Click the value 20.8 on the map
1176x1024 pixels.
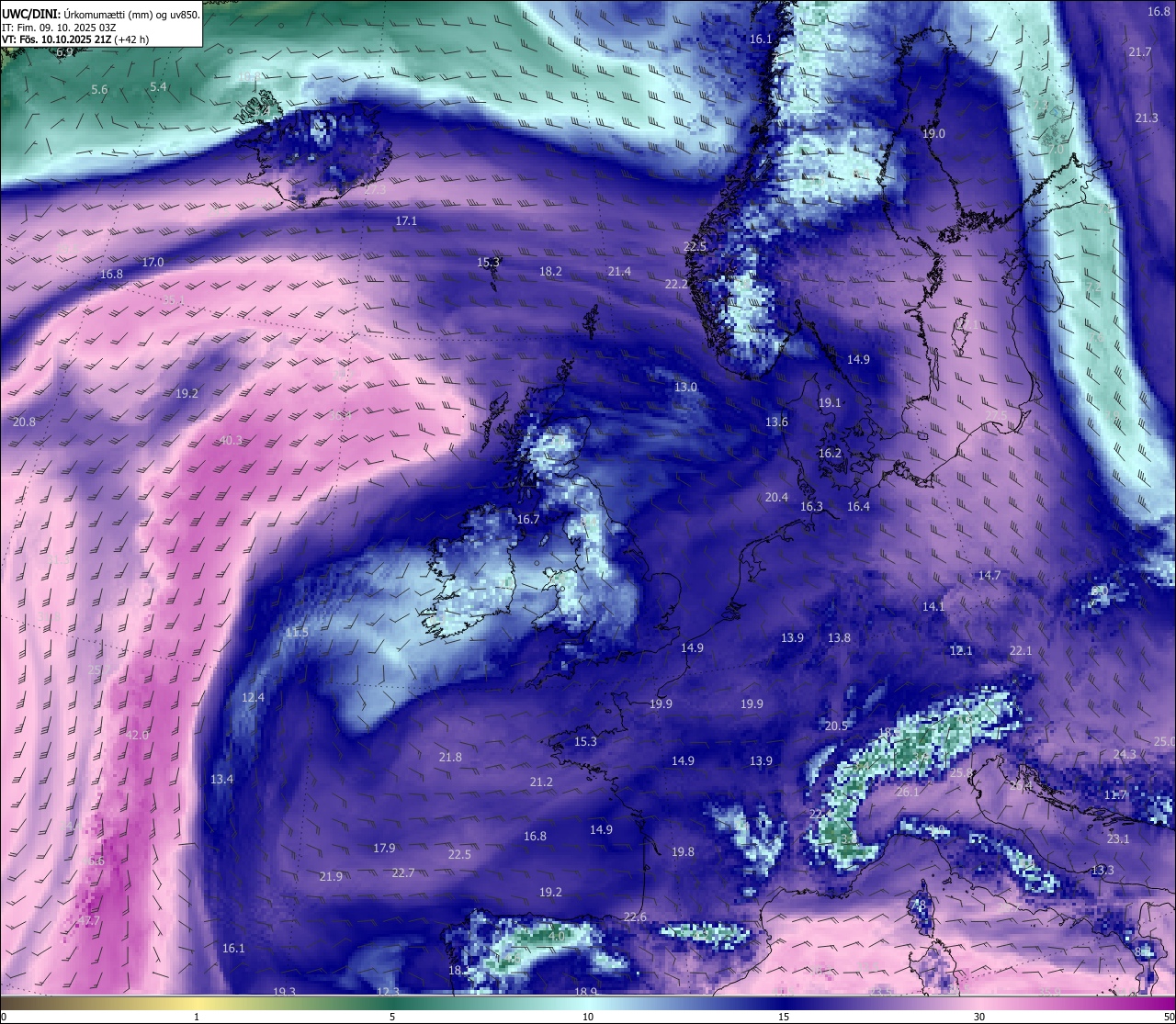[25, 422]
